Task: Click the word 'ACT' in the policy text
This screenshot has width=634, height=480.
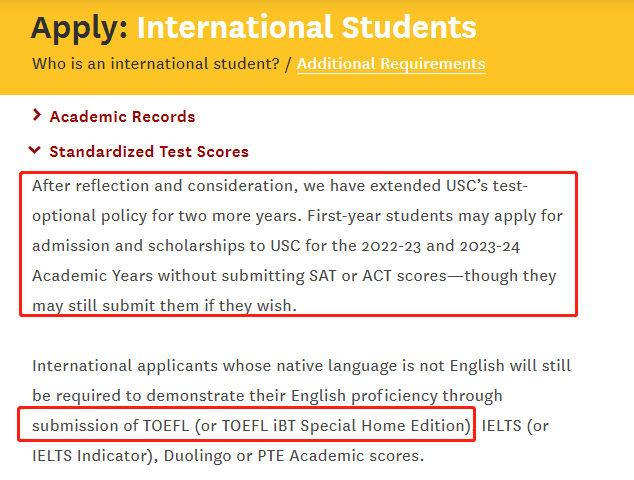Action: pos(377,276)
